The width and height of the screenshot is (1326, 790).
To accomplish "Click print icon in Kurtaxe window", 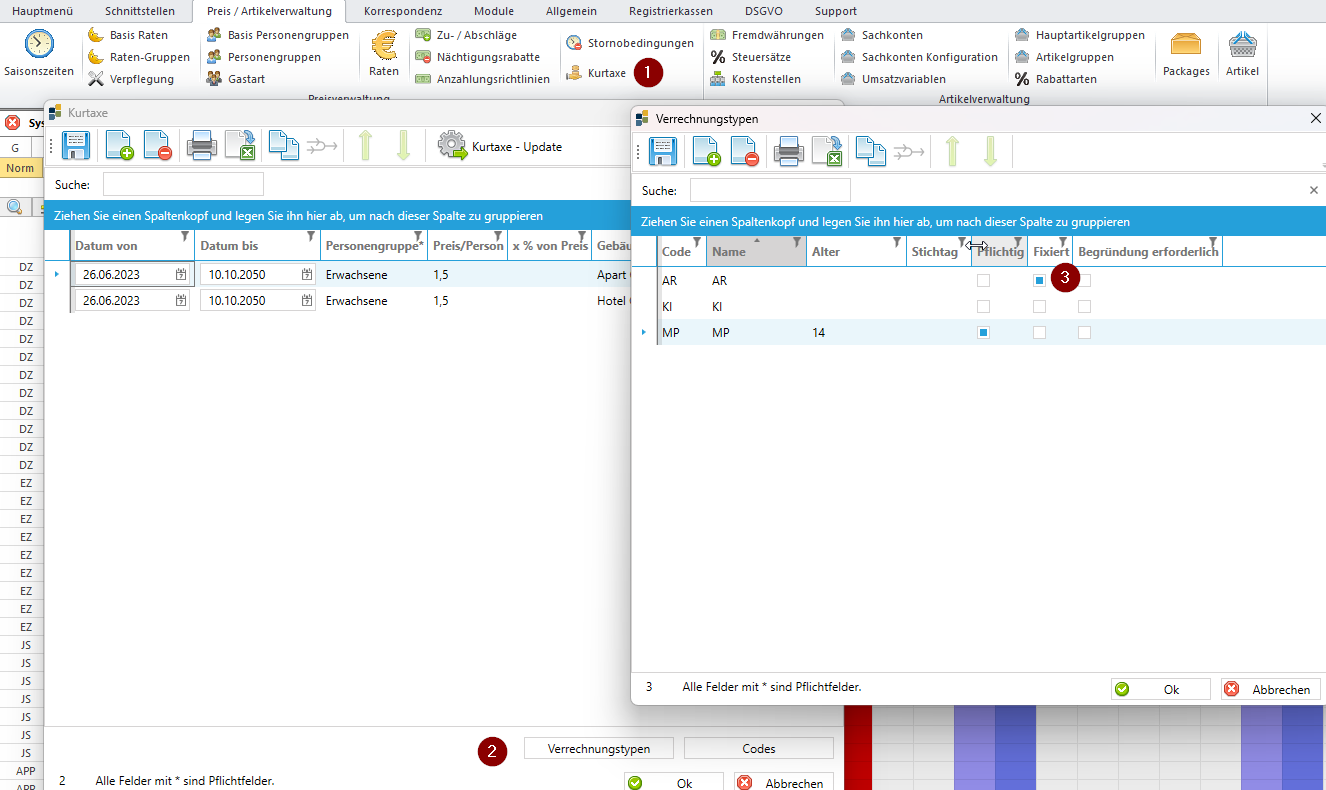I will point(202,146).
